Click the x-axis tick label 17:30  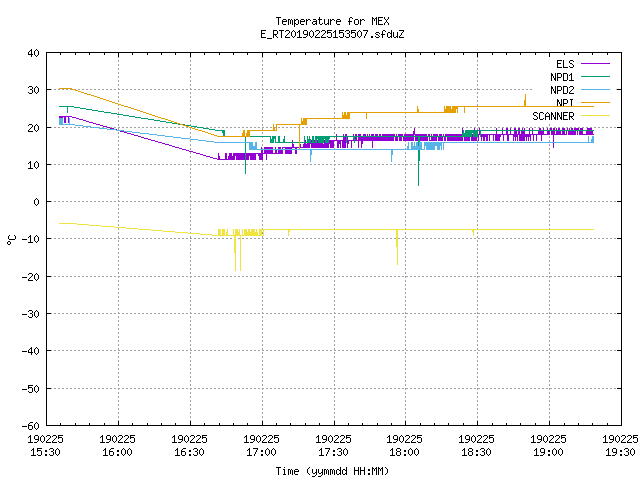[333, 452]
